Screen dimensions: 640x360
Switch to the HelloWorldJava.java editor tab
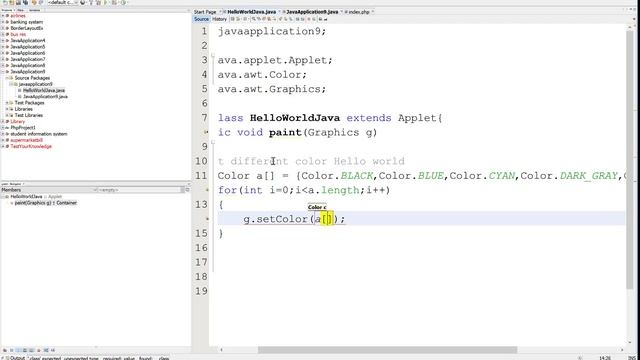pos(251,12)
